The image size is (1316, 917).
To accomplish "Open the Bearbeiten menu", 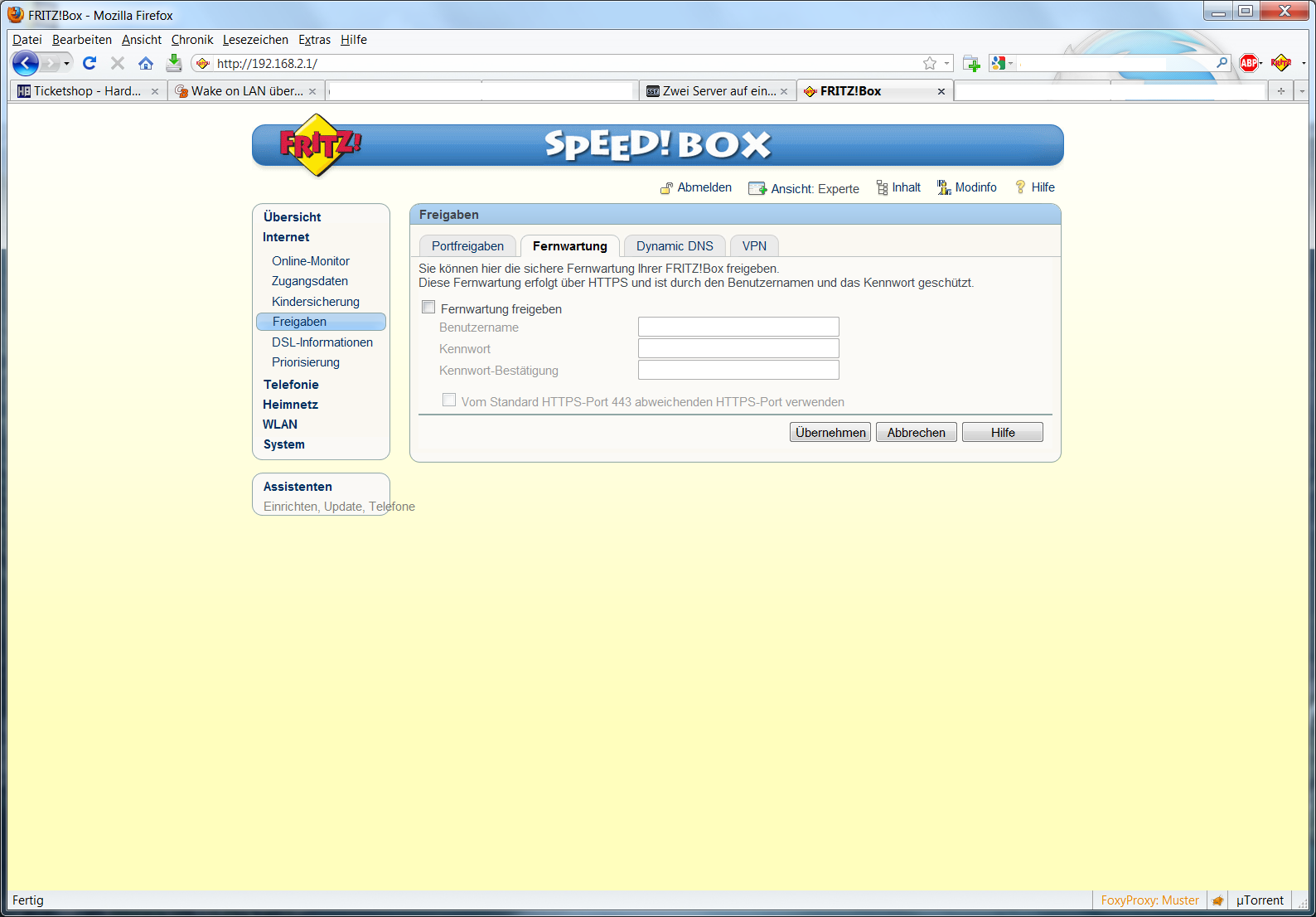I will point(82,40).
